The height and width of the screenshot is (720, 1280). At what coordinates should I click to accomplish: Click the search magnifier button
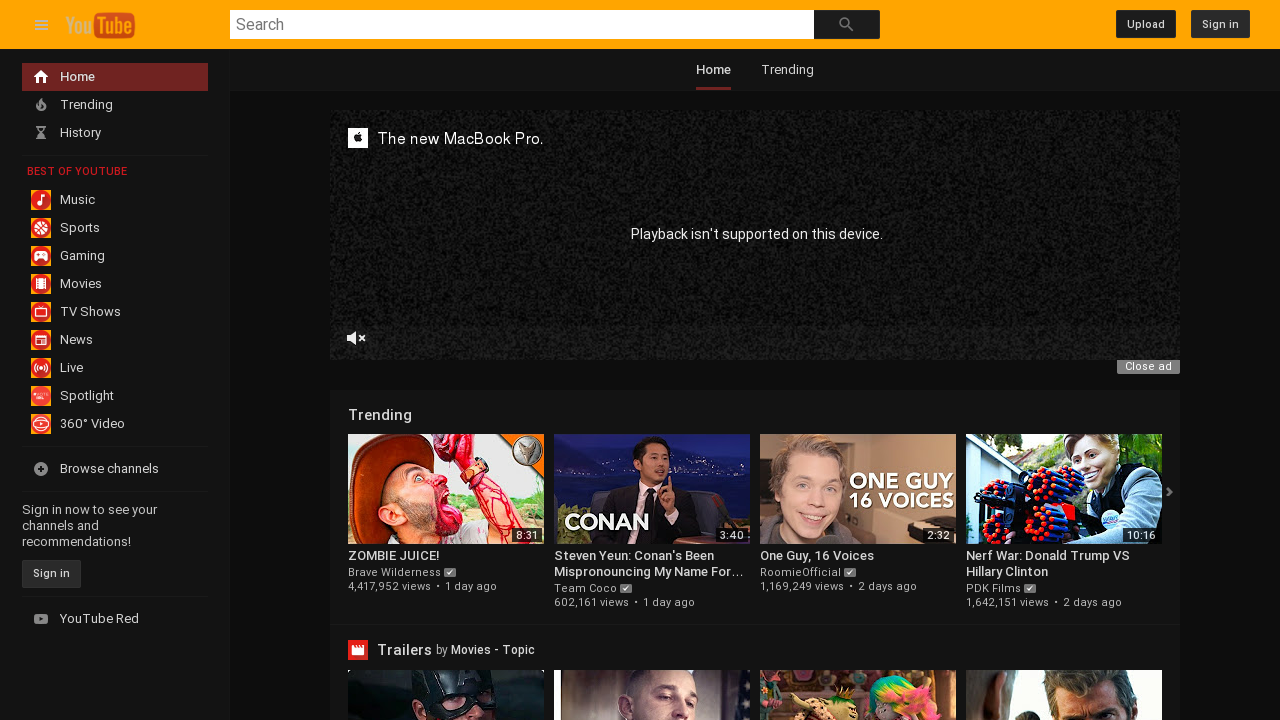click(847, 24)
